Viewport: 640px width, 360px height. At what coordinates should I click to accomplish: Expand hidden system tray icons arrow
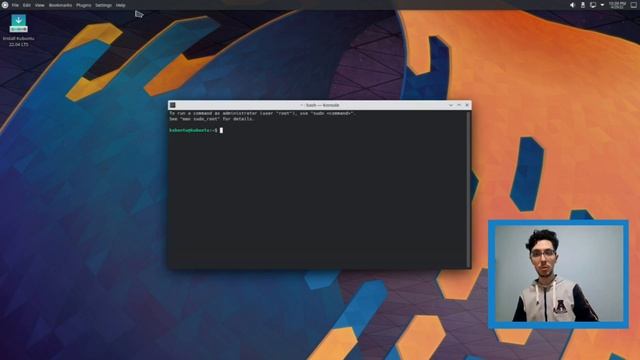pyautogui.click(x=602, y=5)
